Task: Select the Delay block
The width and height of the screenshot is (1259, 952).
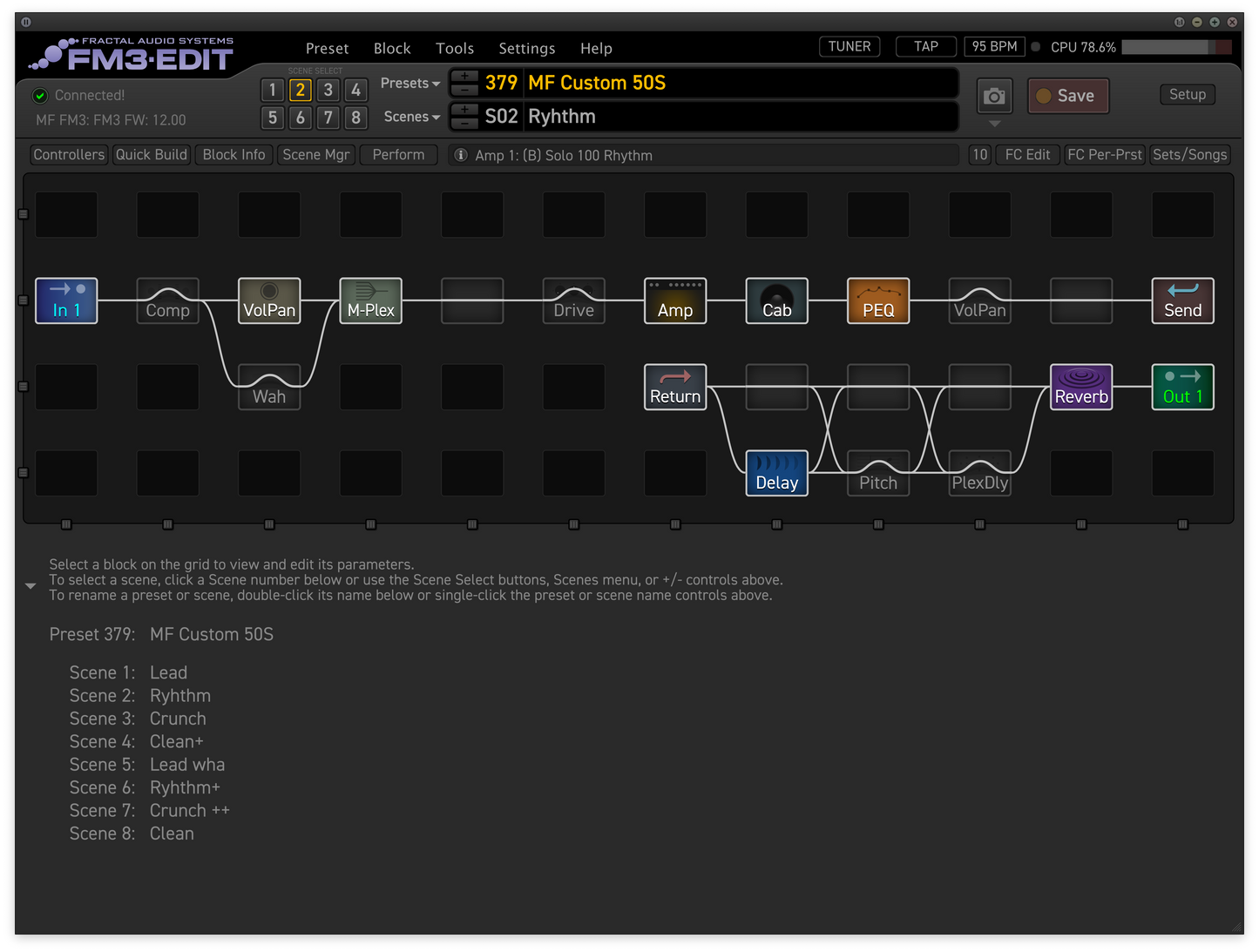Action: point(777,473)
